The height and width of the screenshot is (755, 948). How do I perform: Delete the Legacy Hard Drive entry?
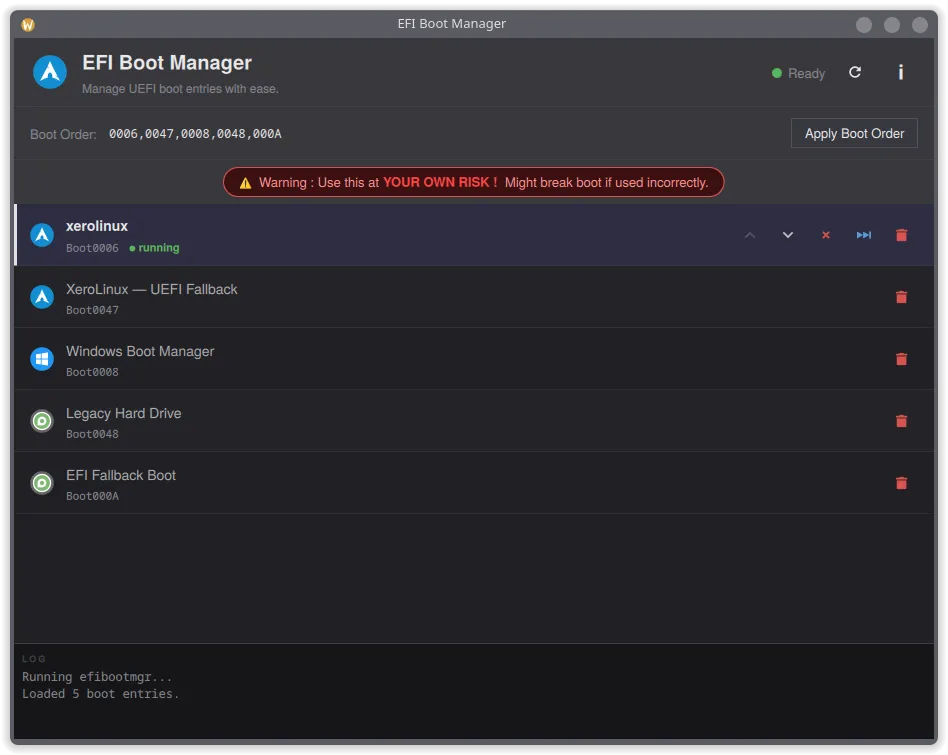[901, 421]
